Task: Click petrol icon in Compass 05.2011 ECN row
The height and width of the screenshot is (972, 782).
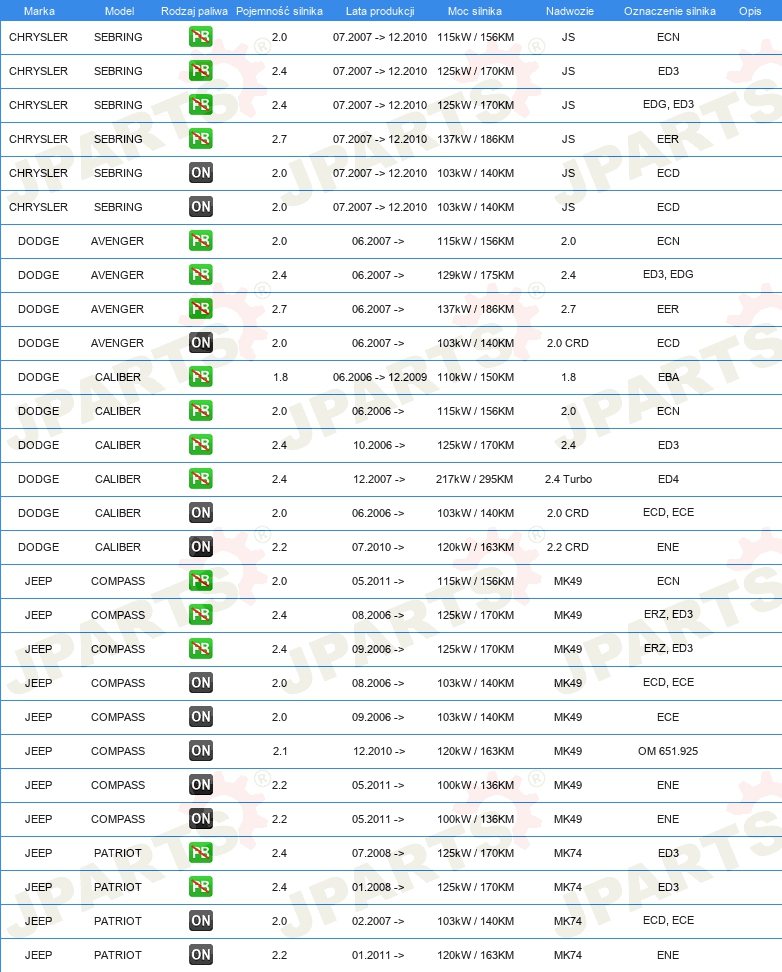Action: pyautogui.click(x=200, y=581)
